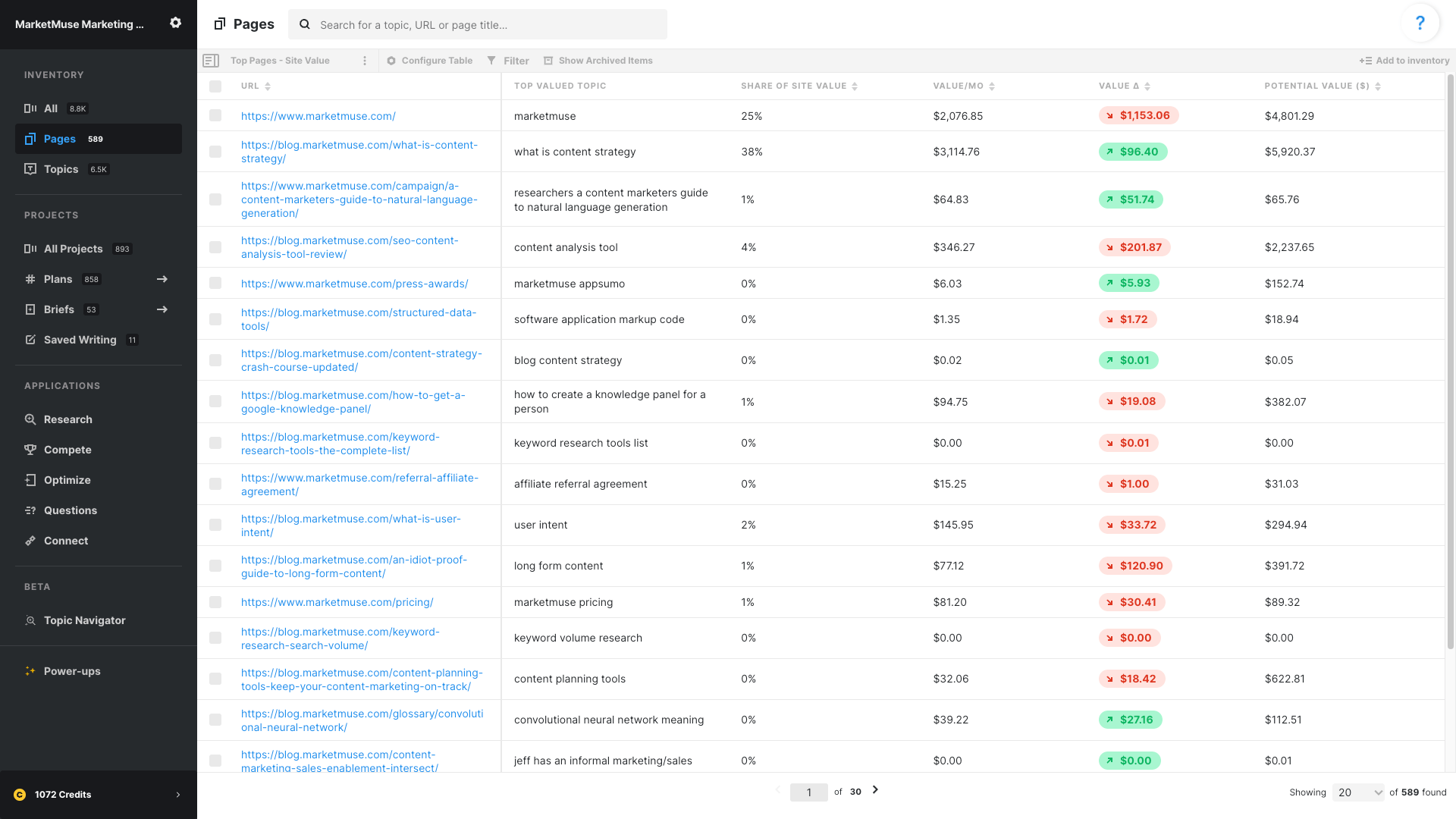Check the select-all checkbox in table header
1456x819 pixels.
(215, 86)
